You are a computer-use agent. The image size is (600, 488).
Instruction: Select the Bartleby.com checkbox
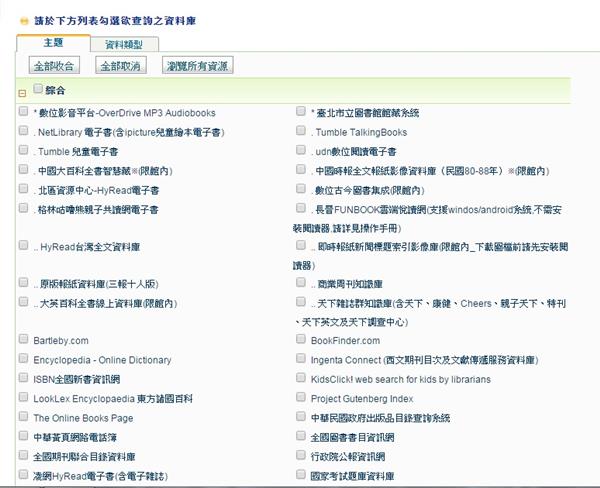(x=24, y=340)
